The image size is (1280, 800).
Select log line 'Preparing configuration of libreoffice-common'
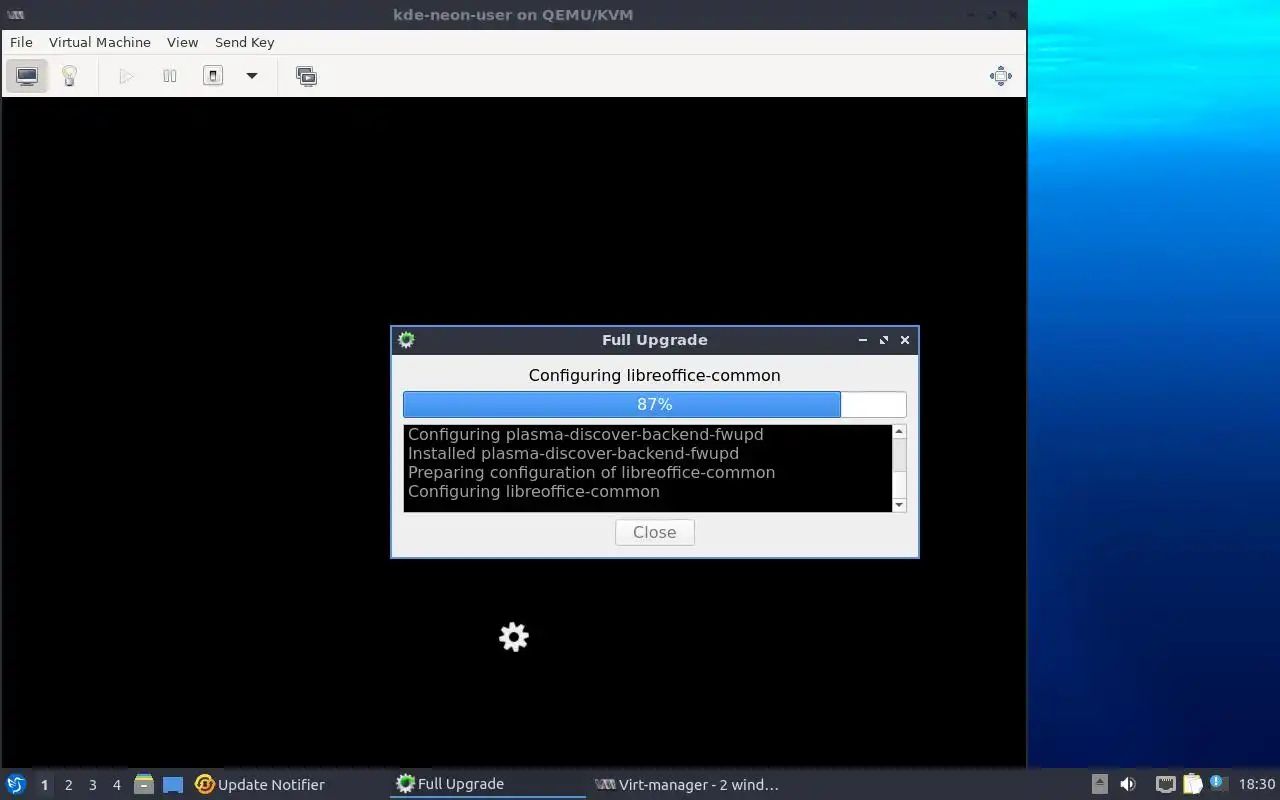[x=591, y=472]
